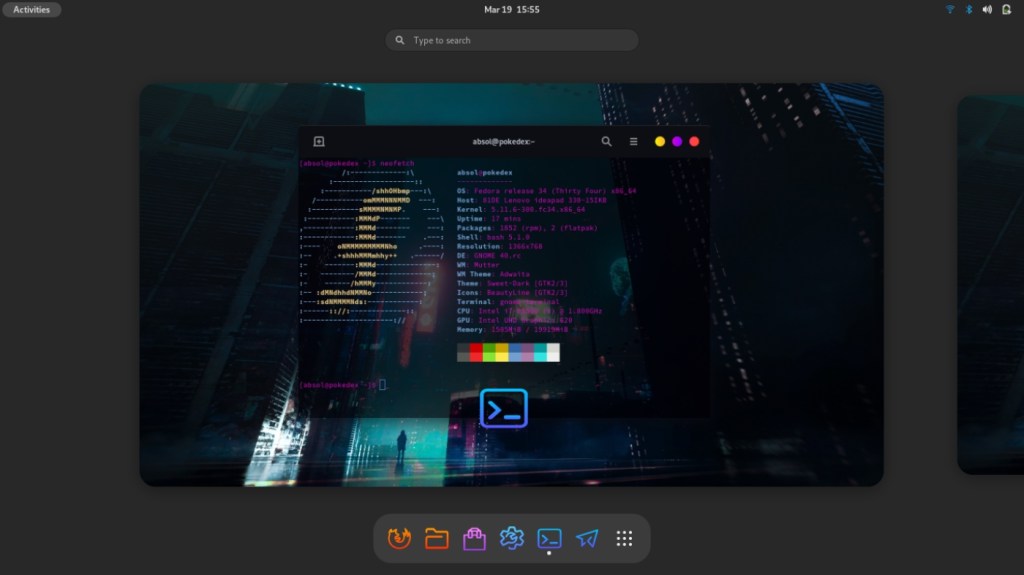Click the new tab button in terminal header
Viewport: 1024px width, 575px height.
coord(319,142)
